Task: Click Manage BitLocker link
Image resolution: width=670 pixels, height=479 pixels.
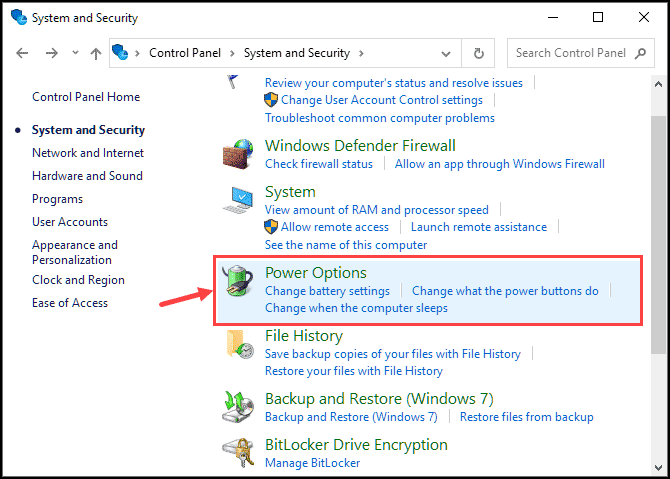Action: tap(312, 463)
